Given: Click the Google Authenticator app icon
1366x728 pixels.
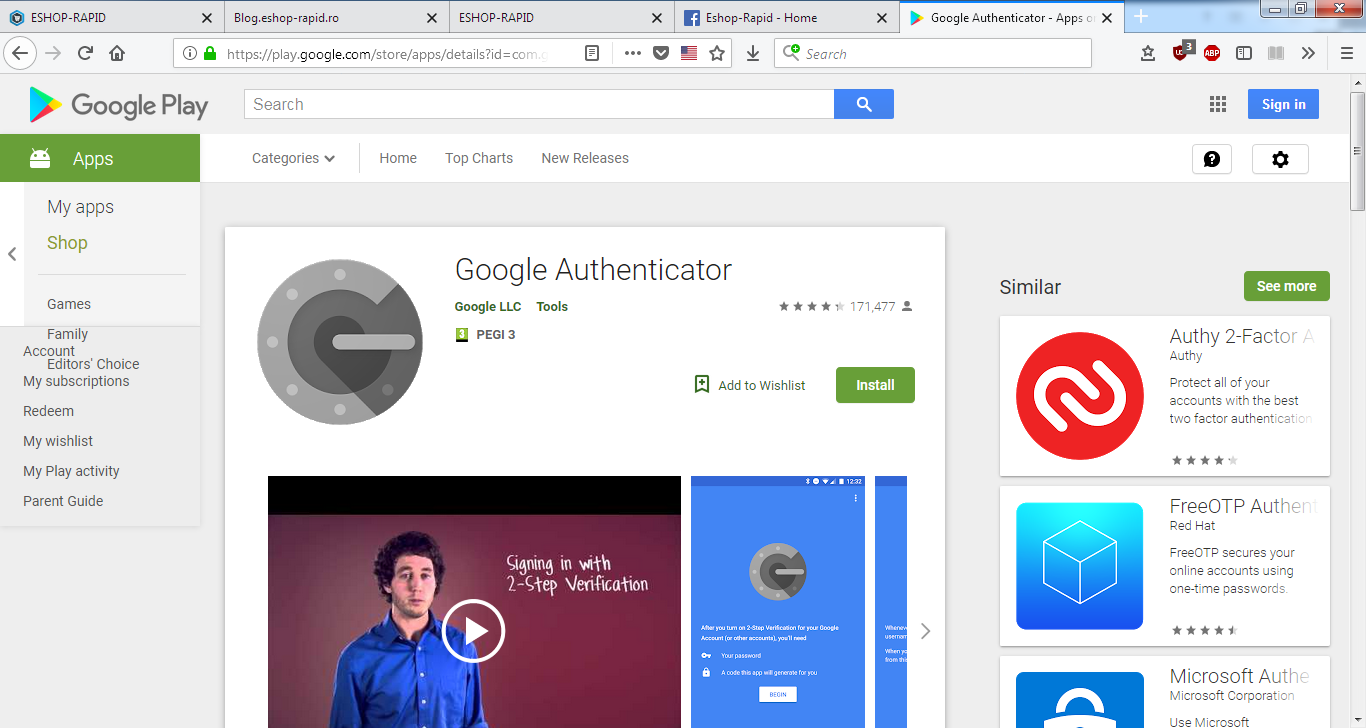Looking at the screenshot, I should coord(340,342).
